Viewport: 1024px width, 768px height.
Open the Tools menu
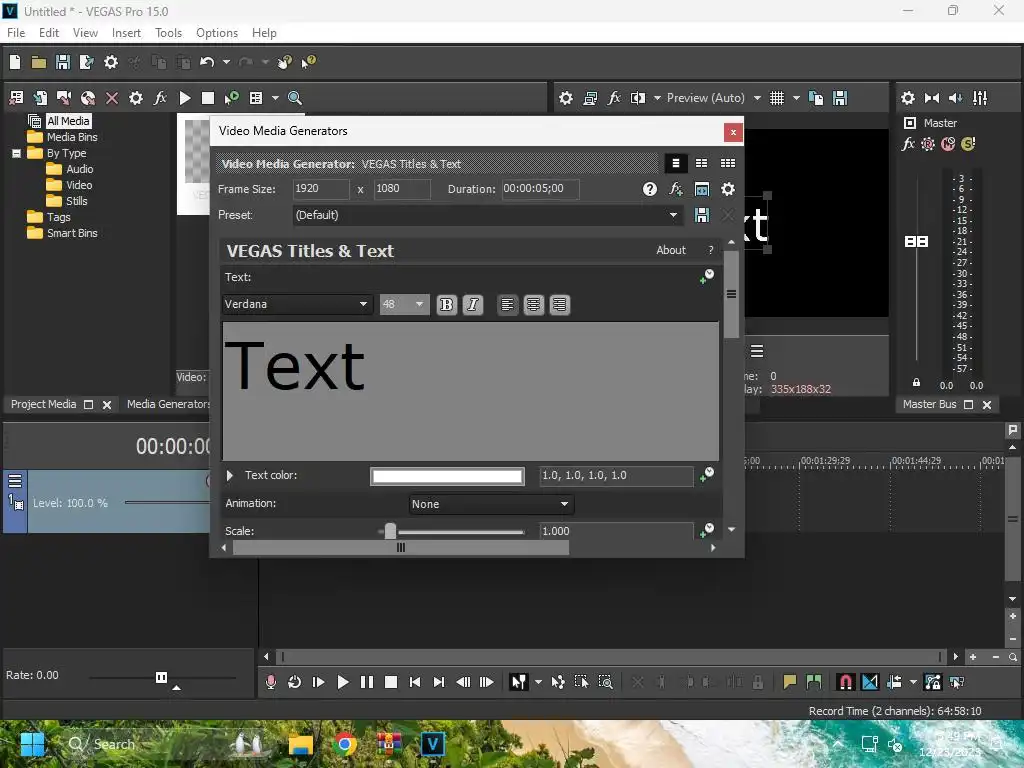168,33
